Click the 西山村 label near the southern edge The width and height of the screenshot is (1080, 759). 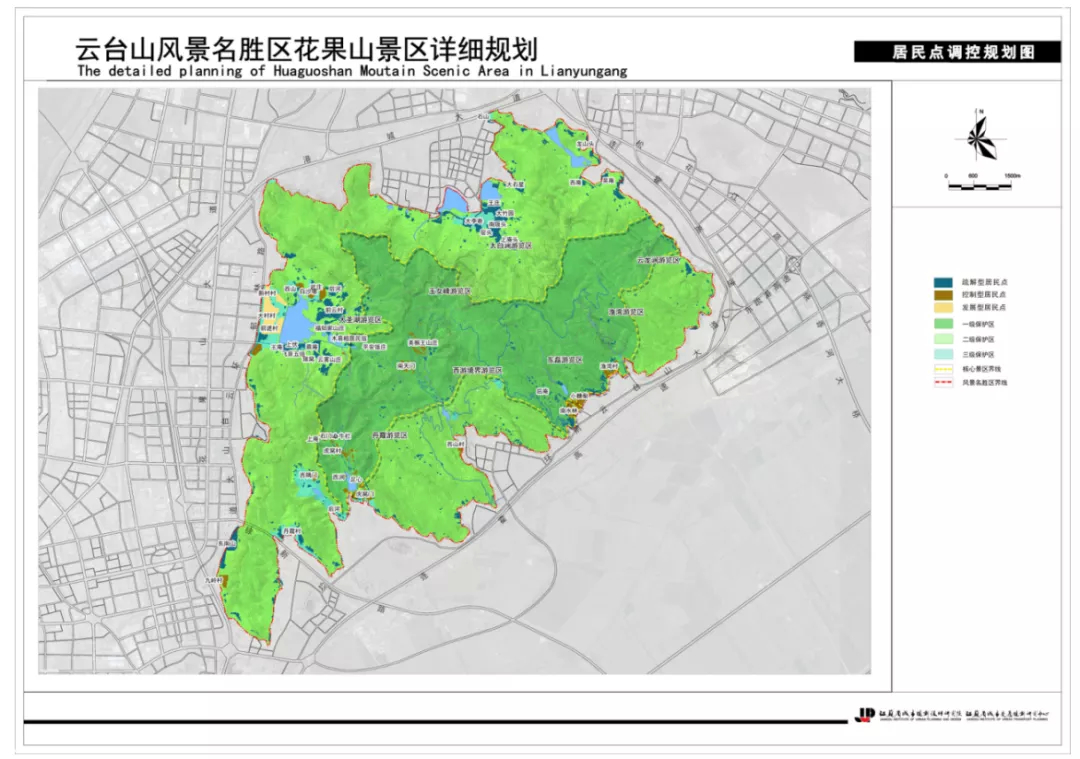point(455,444)
